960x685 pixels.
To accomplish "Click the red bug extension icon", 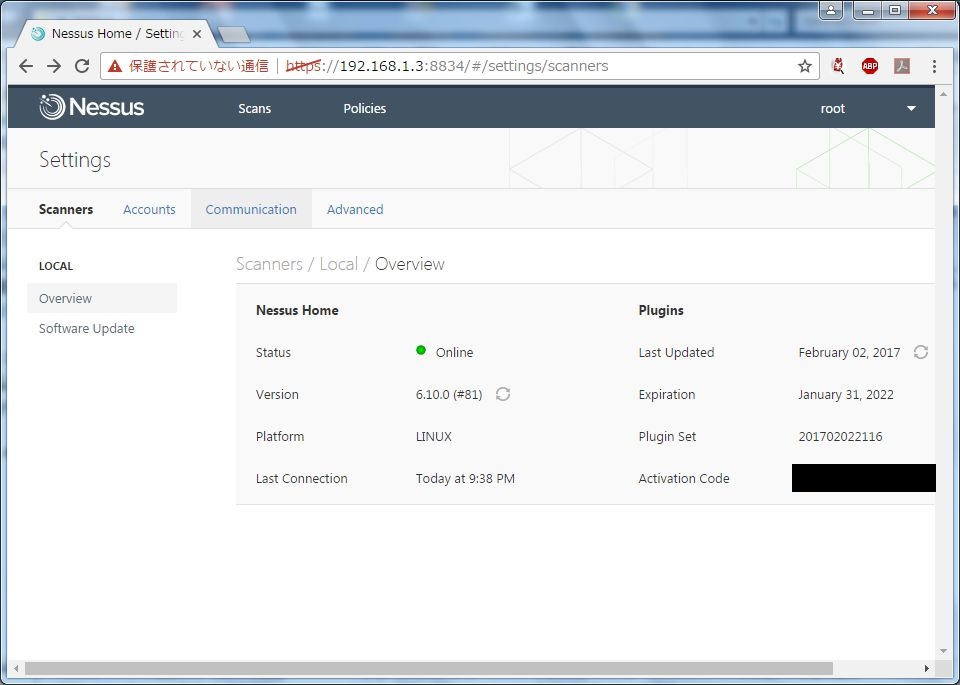I will pyautogui.click(x=838, y=66).
